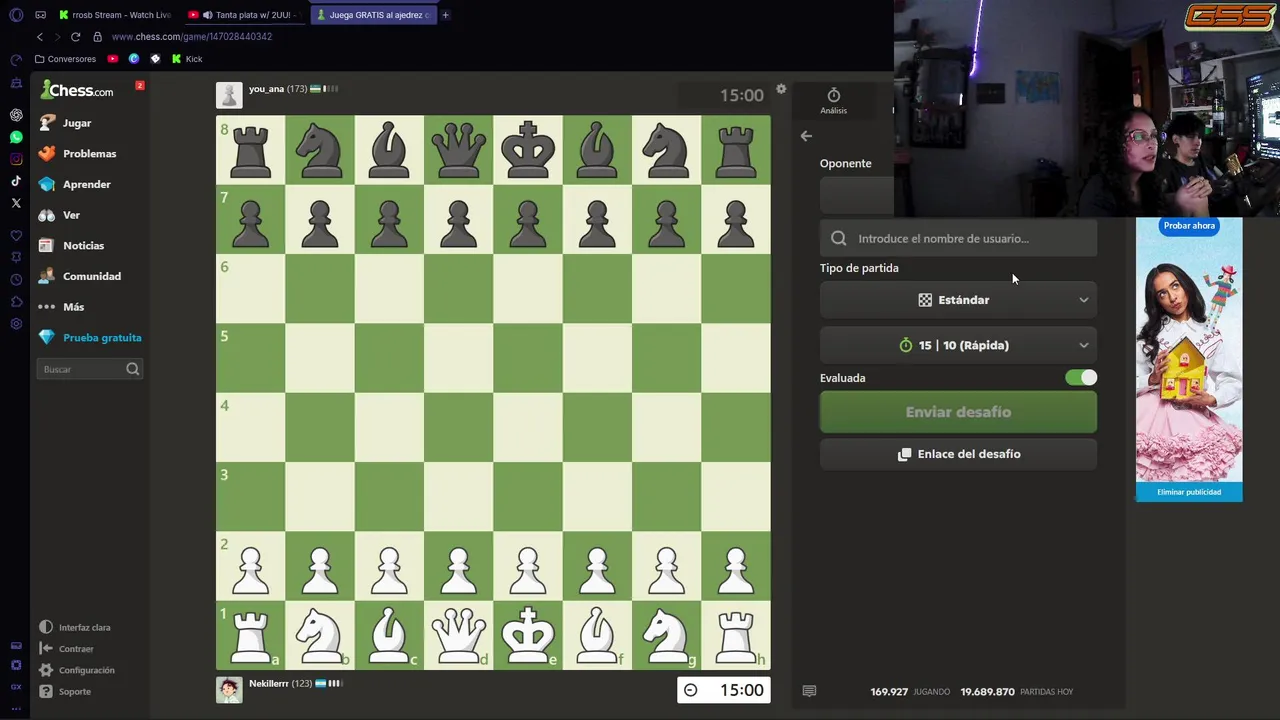Select the white knight on b1
The image size is (1280, 720).
(x=320, y=635)
